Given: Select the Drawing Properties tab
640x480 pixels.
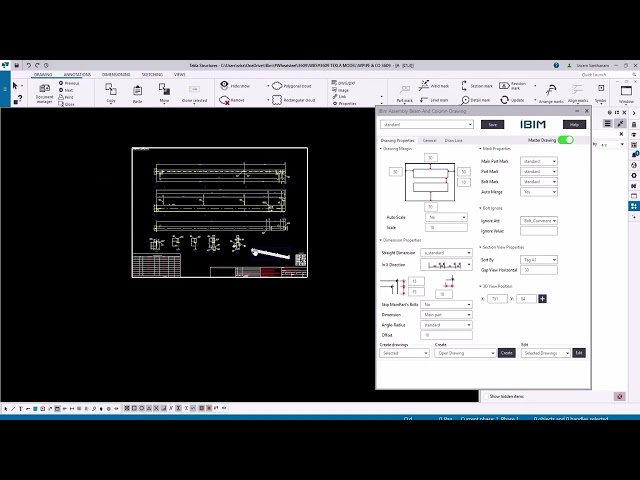Looking at the screenshot, I should (397, 140).
